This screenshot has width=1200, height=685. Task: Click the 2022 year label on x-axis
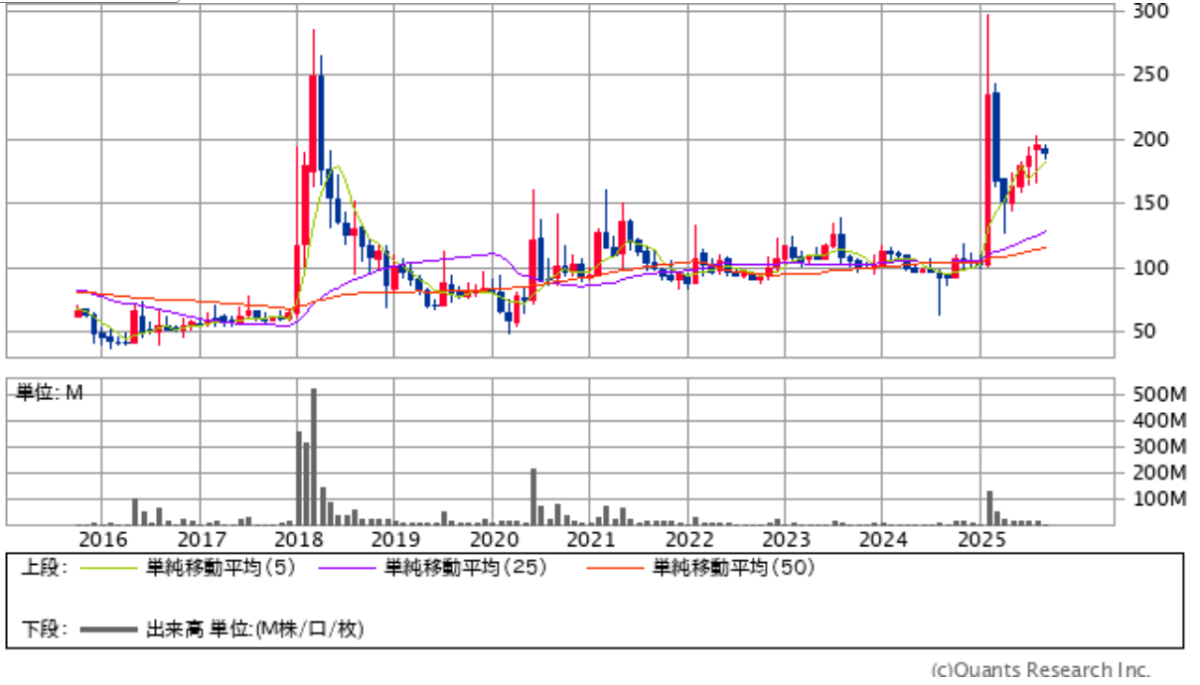[687, 540]
